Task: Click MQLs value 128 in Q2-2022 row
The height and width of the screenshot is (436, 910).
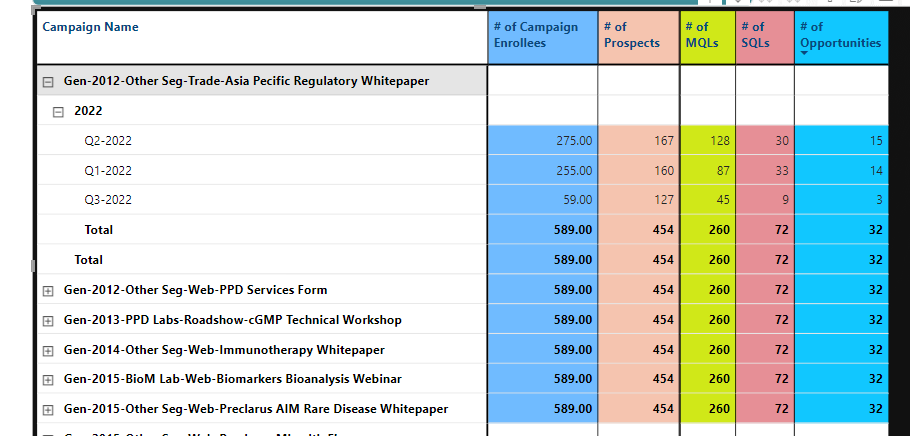Action: click(720, 140)
